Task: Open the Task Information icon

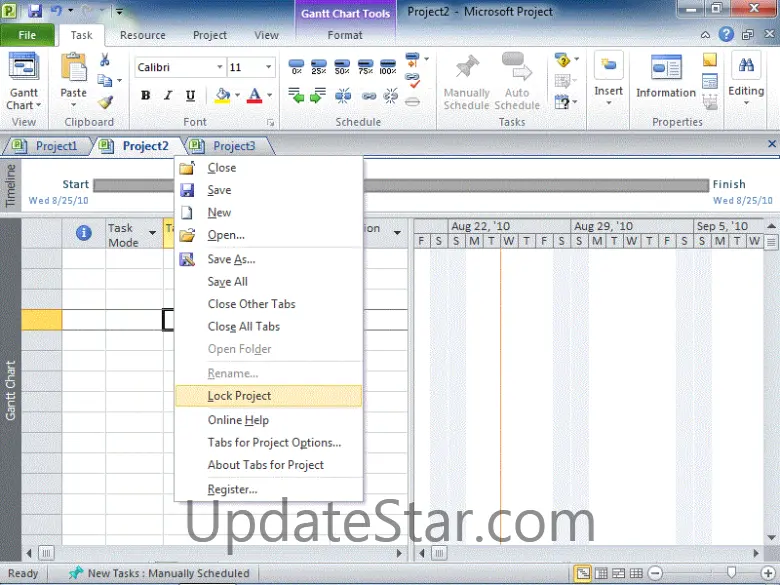Action: (666, 67)
